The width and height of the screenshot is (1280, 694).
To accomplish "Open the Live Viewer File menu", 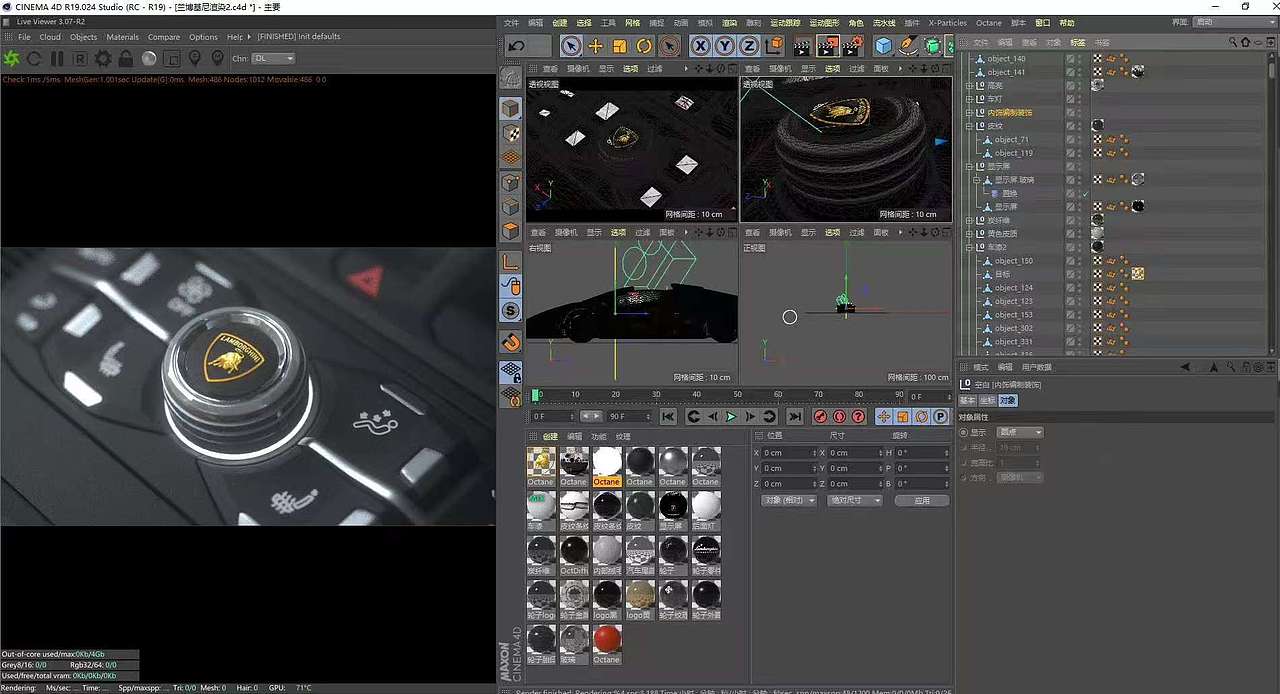I will click(24, 37).
